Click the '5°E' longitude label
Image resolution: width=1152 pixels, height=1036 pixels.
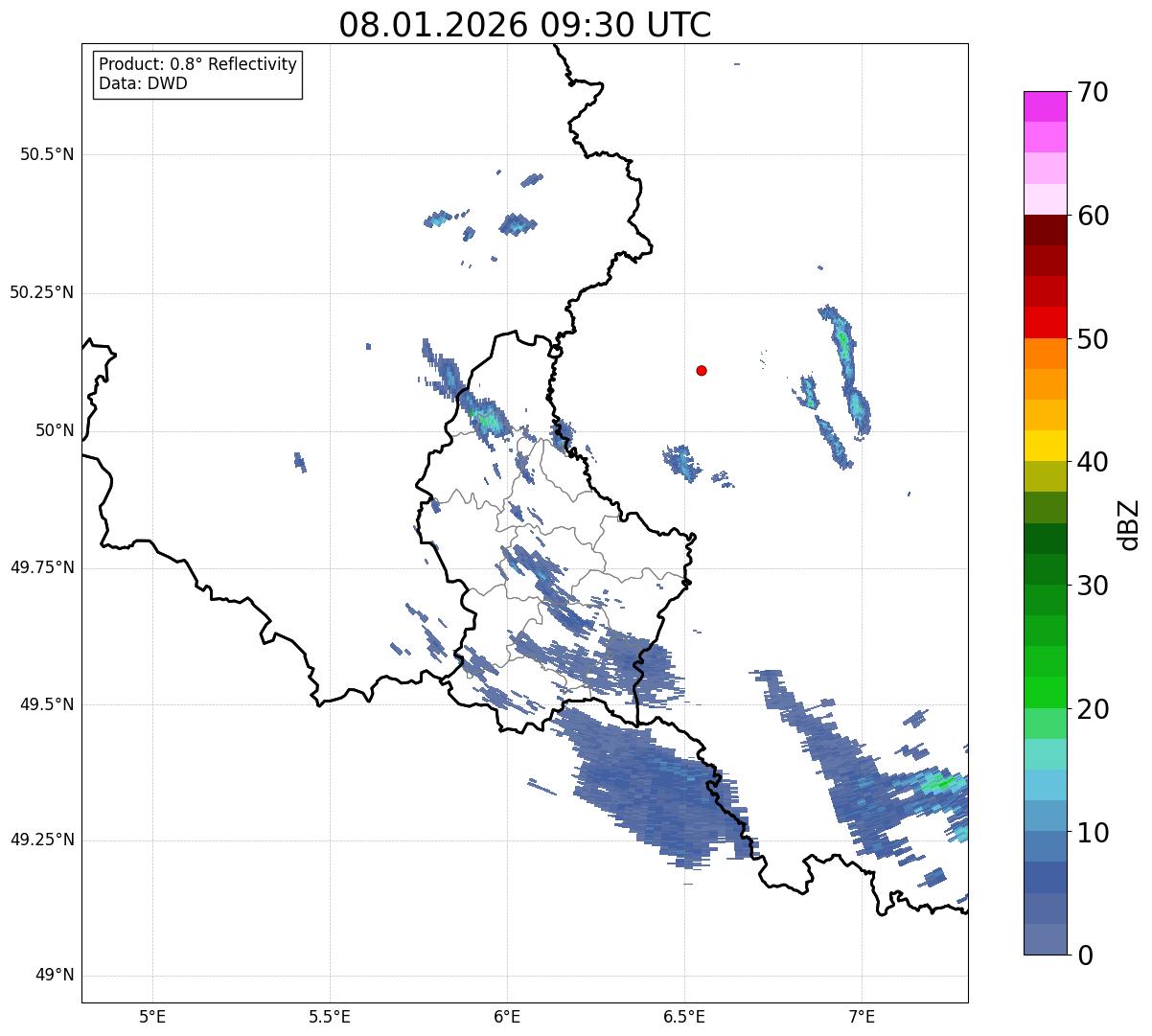tap(152, 1016)
